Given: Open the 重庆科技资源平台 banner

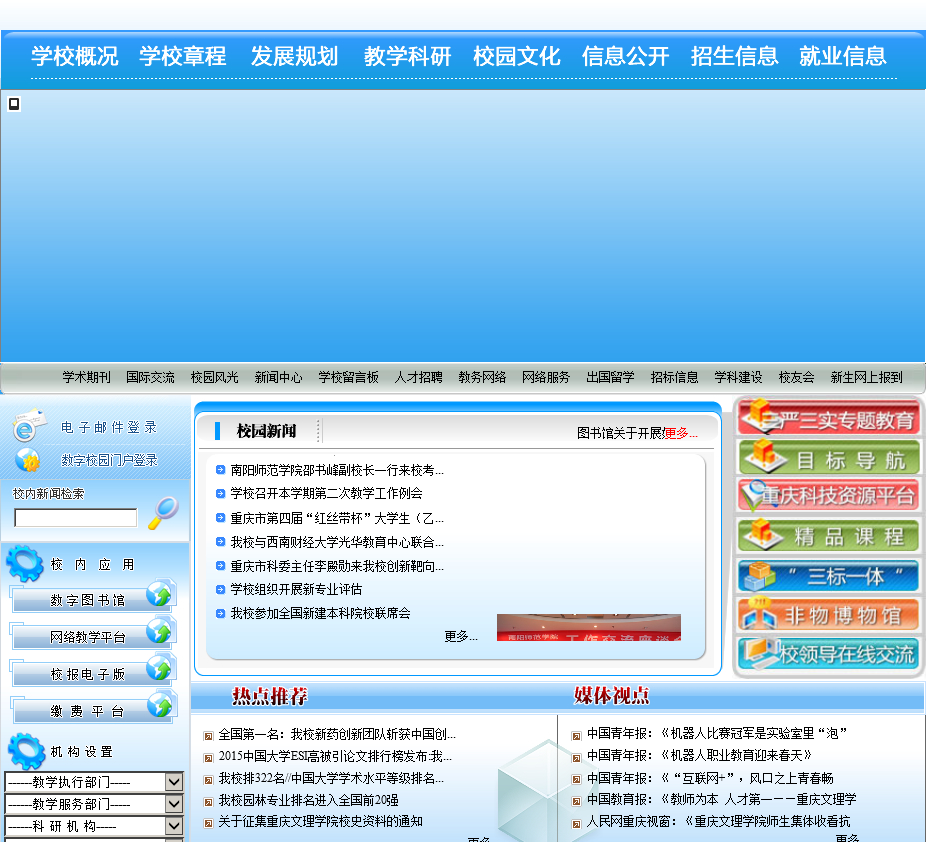Looking at the screenshot, I should point(829,495).
